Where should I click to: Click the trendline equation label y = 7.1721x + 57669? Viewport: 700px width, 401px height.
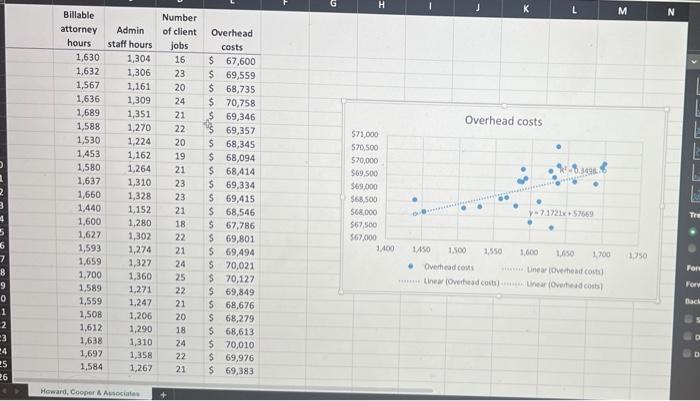click(x=561, y=213)
